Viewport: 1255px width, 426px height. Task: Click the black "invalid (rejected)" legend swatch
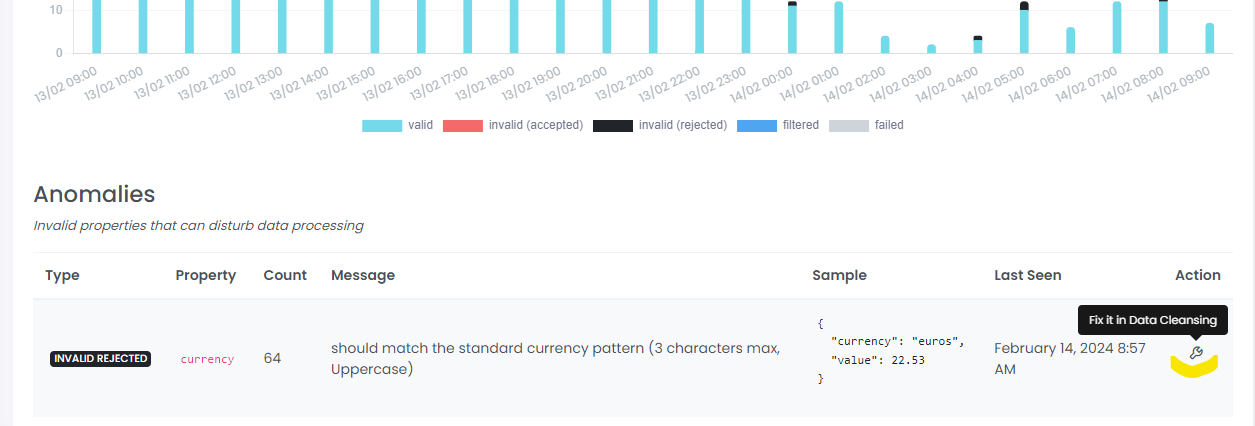(612, 126)
